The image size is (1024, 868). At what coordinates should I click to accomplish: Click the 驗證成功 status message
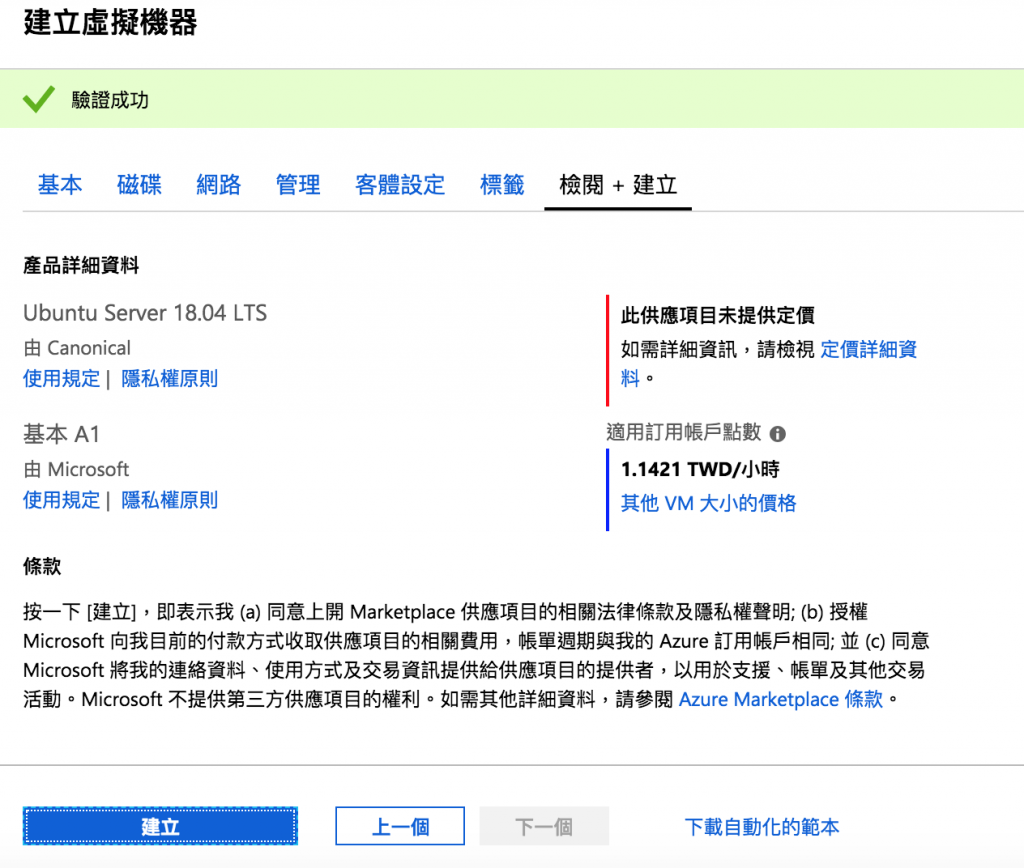(110, 100)
